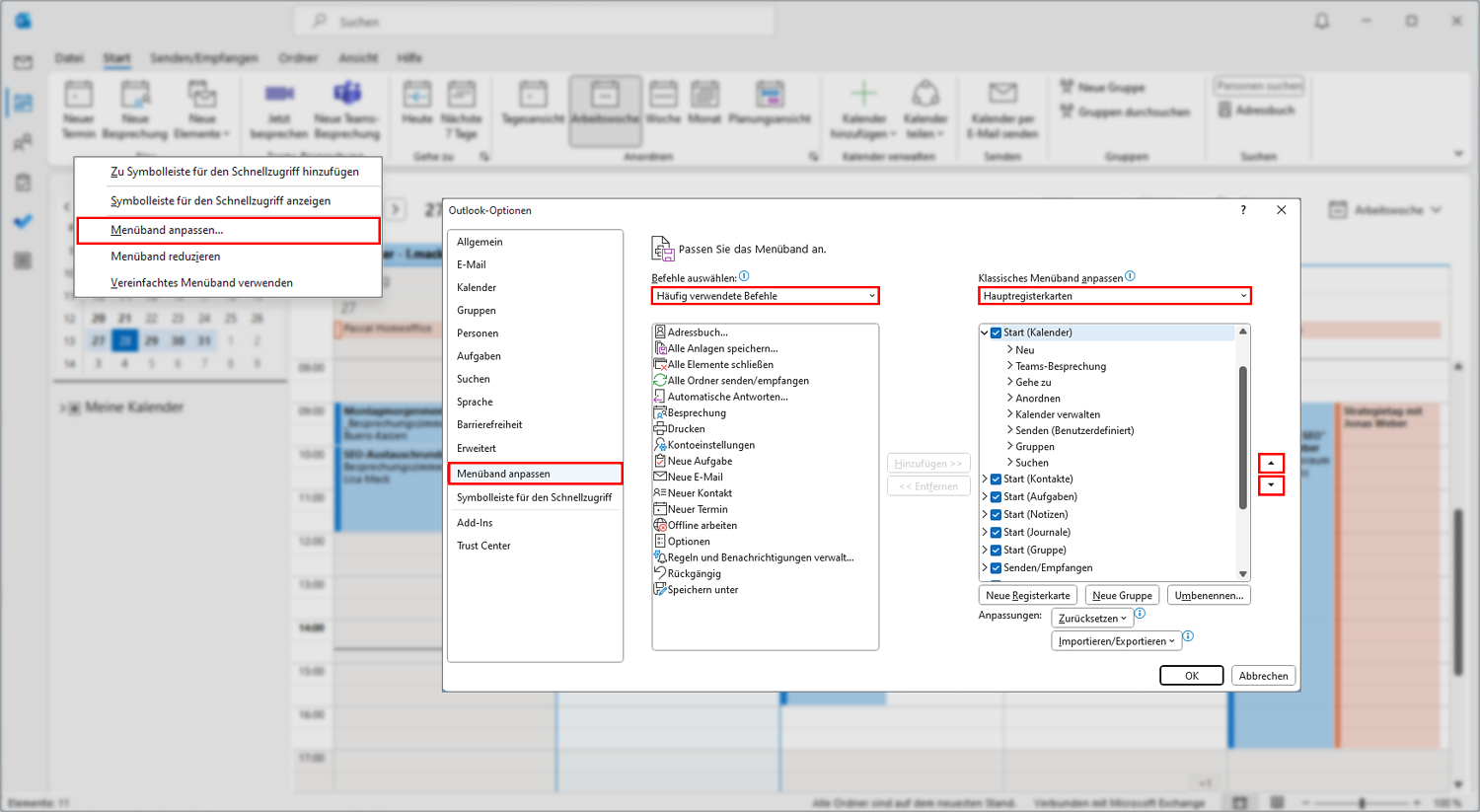Screen dimensions: 1480x812
Task: Click notification bell in Outlook title bar
Action: [1322, 21]
